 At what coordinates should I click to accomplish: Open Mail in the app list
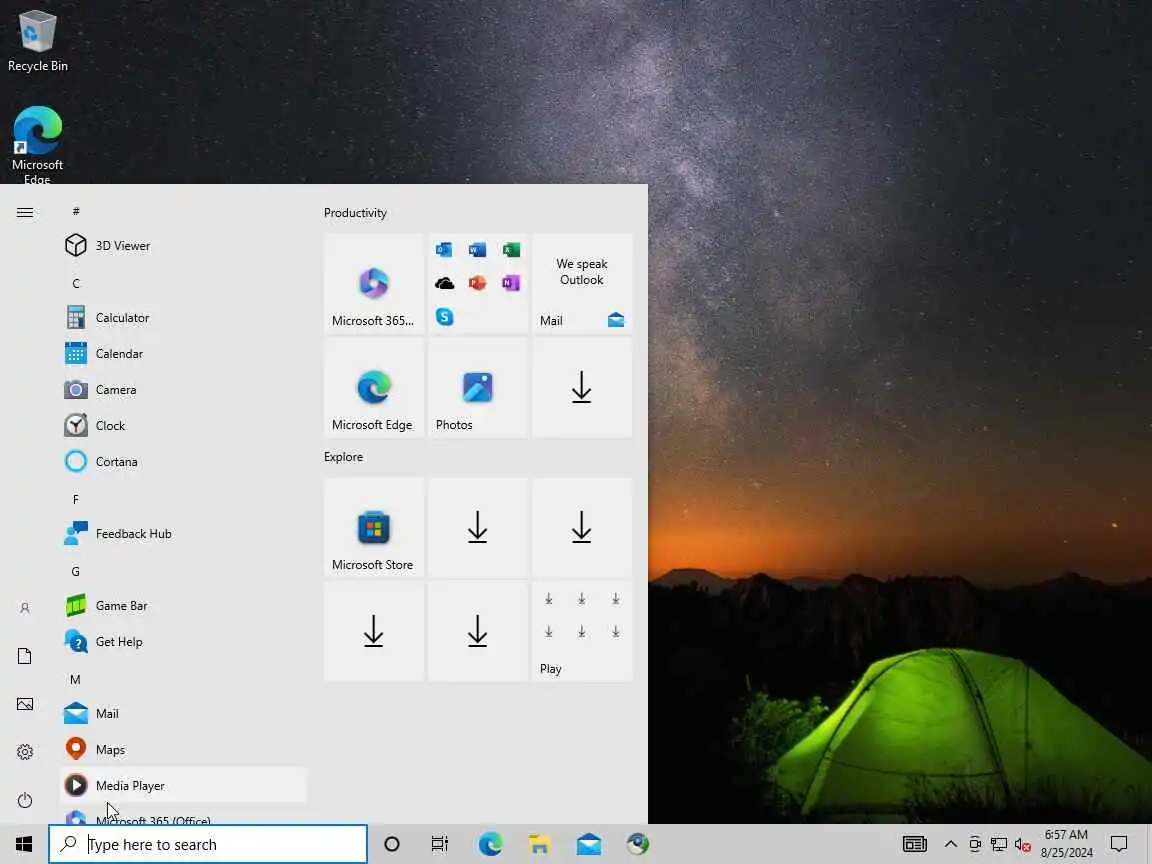point(184,713)
